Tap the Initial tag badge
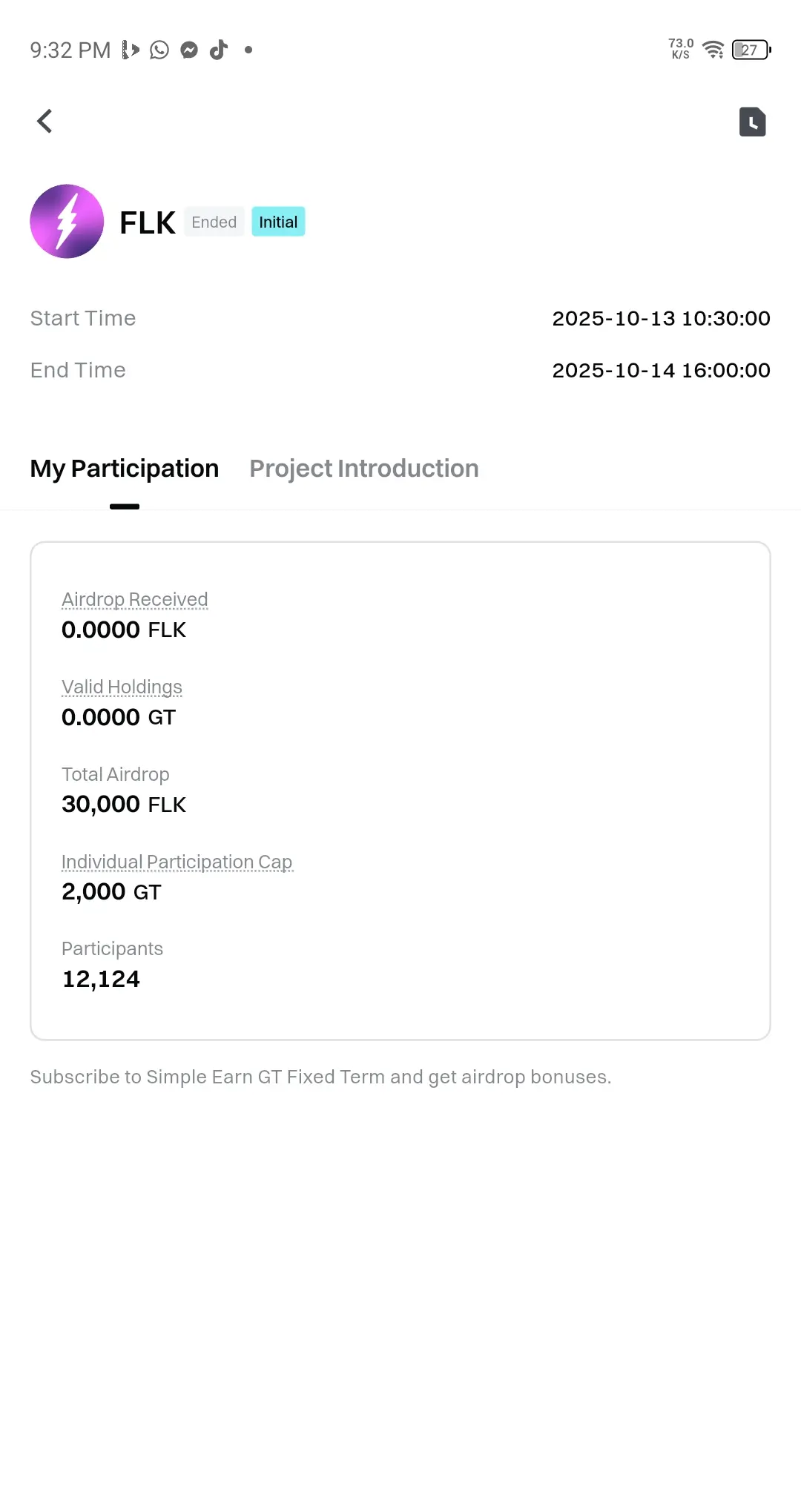The image size is (801, 1512). pos(278,222)
